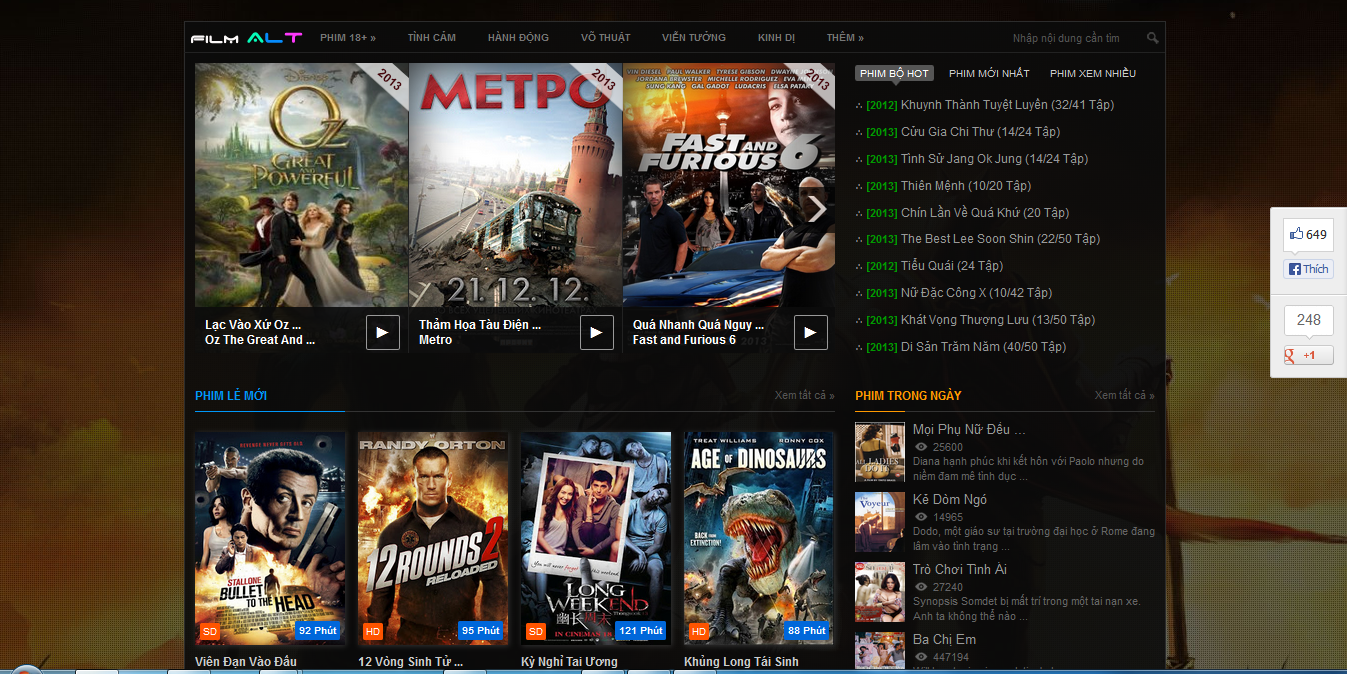1347x674 pixels.
Task: Click the FILM ALT site logo
Action: coord(246,38)
